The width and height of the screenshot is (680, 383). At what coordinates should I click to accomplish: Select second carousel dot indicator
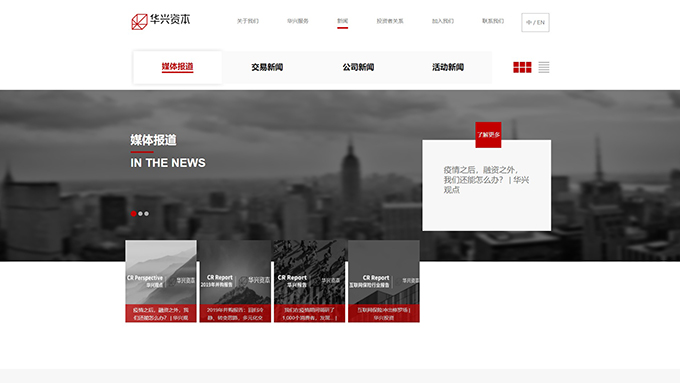click(x=141, y=213)
